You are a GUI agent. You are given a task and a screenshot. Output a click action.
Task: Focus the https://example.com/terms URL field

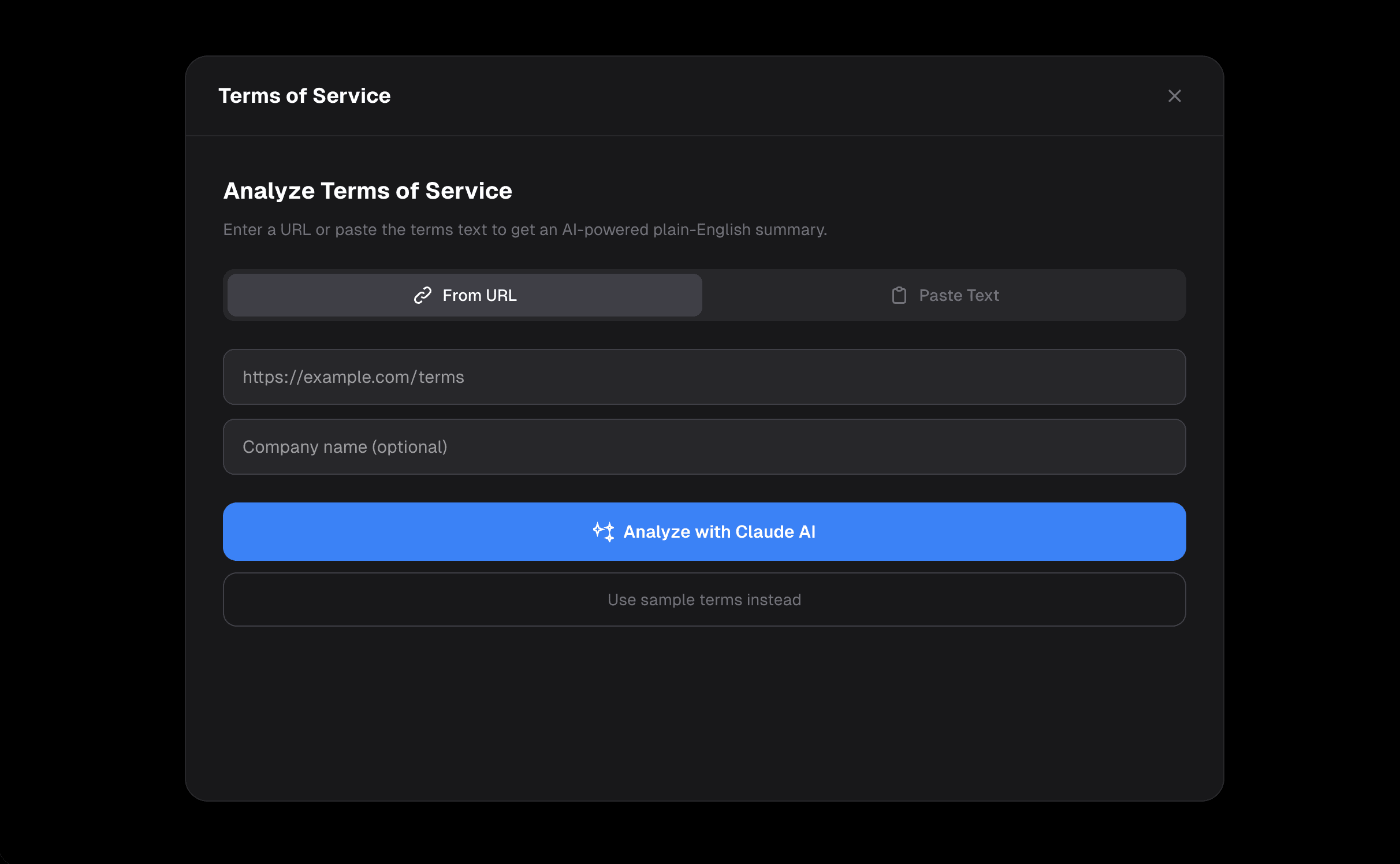pyautogui.click(x=704, y=377)
